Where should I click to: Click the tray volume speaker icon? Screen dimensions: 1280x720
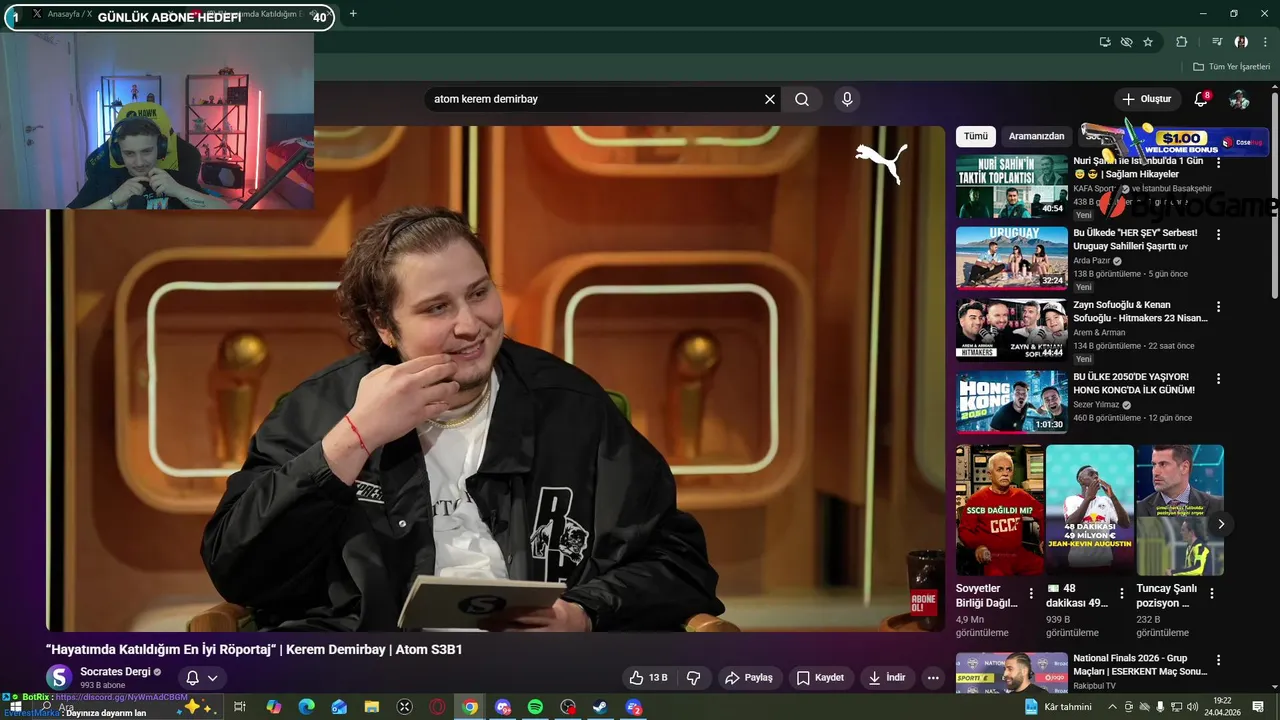tap(1193, 707)
